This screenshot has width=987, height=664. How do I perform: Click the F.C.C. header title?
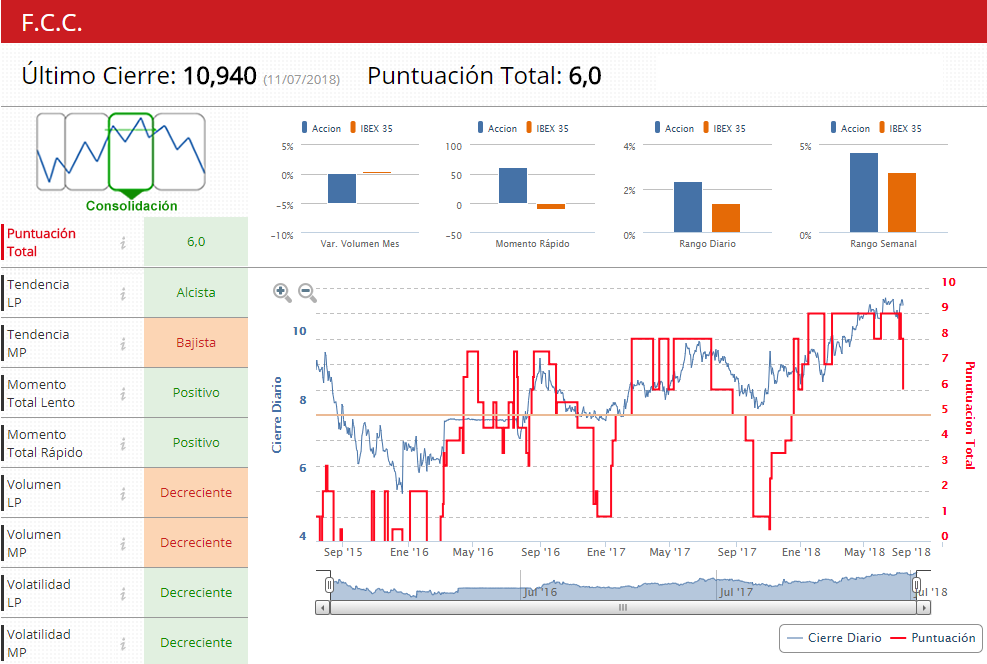(52, 23)
